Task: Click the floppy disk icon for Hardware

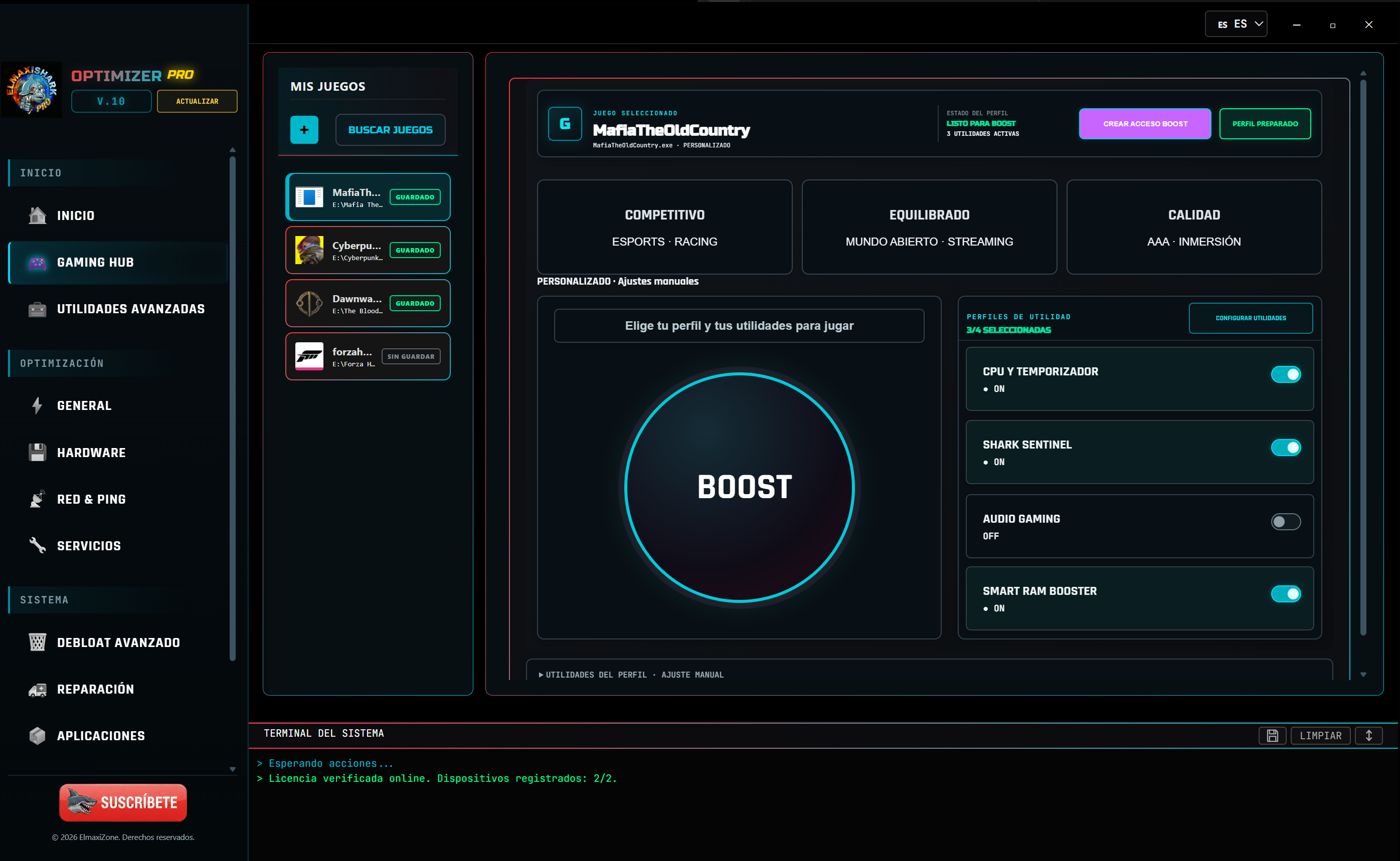Action: 38,452
